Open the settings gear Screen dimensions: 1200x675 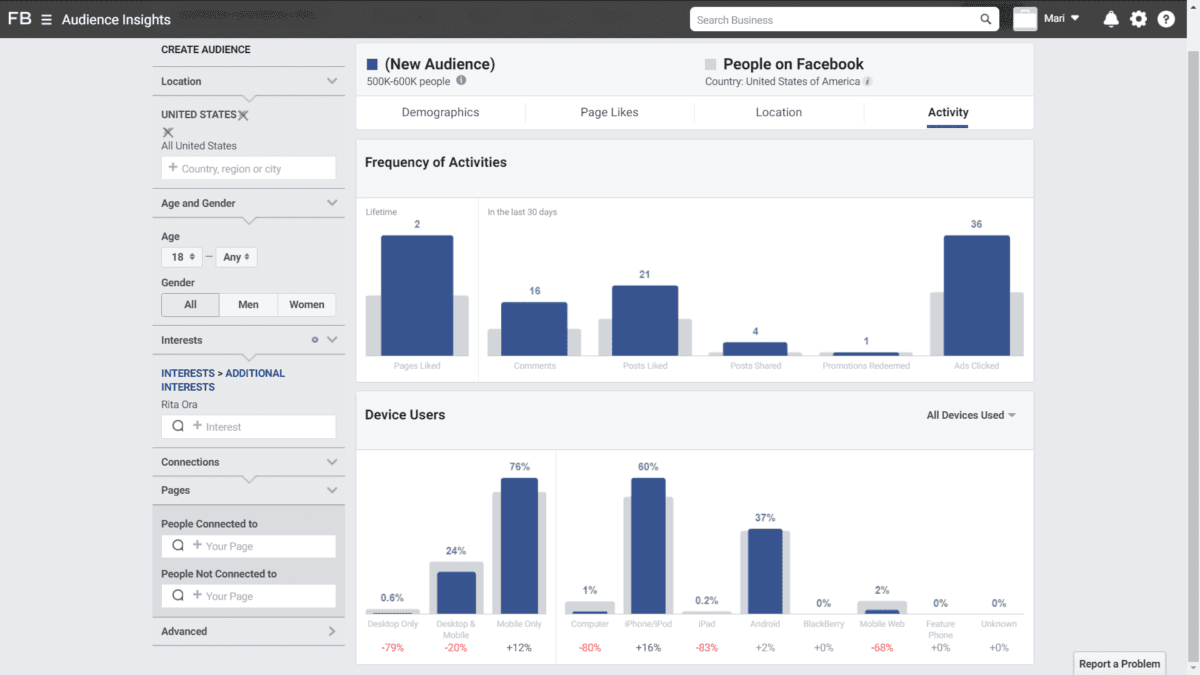tap(1138, 19)
